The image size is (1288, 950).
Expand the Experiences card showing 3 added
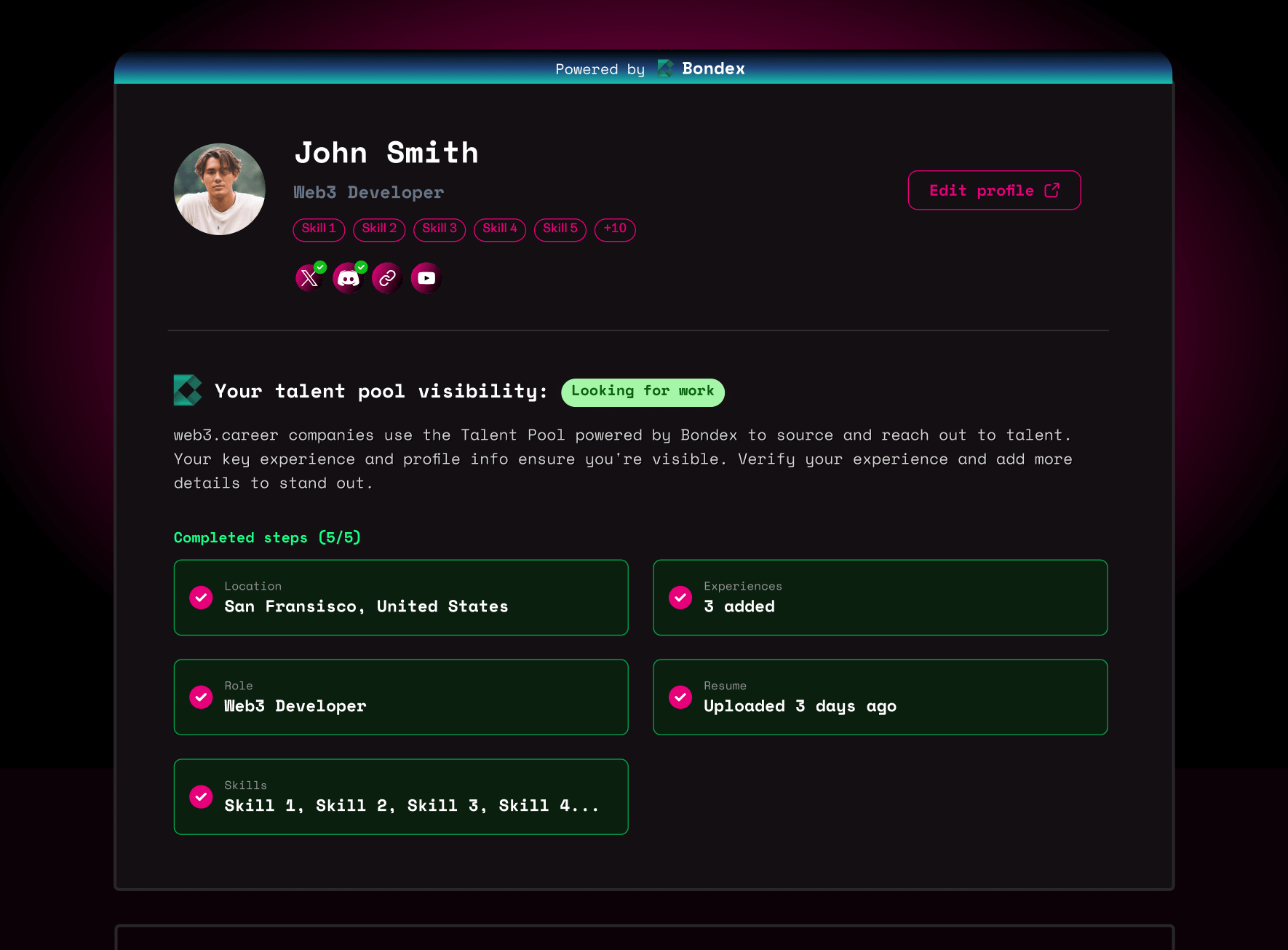[880, 598]
